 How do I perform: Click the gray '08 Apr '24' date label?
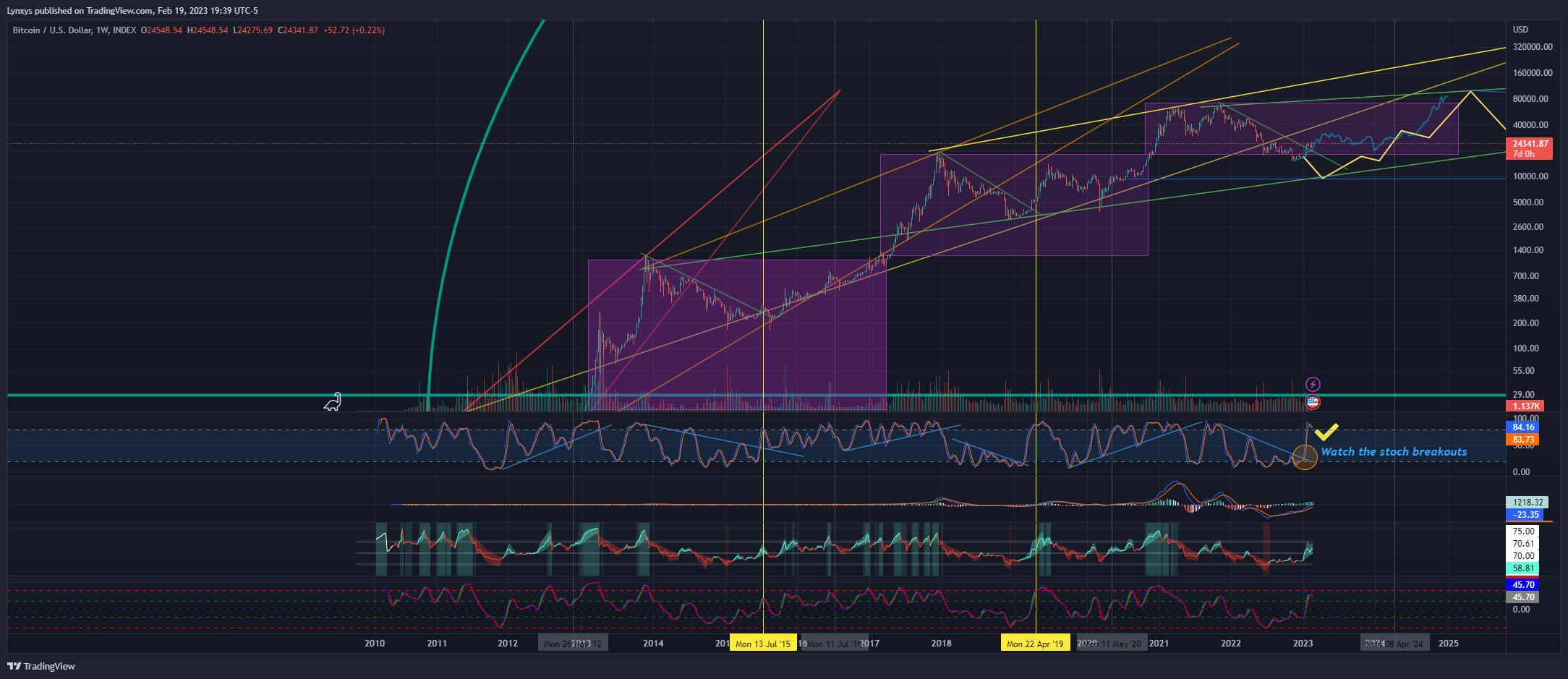1395,644
